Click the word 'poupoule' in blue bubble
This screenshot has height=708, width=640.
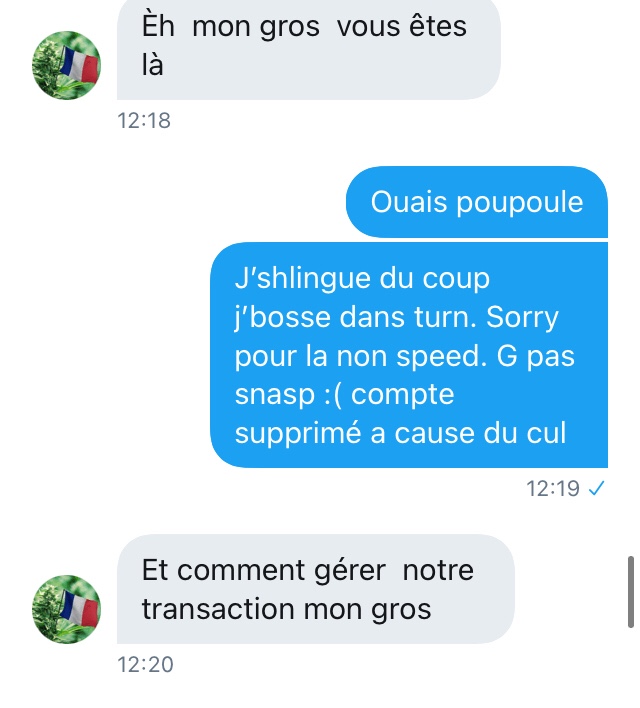pyautogui.click(x=519, y=203)
